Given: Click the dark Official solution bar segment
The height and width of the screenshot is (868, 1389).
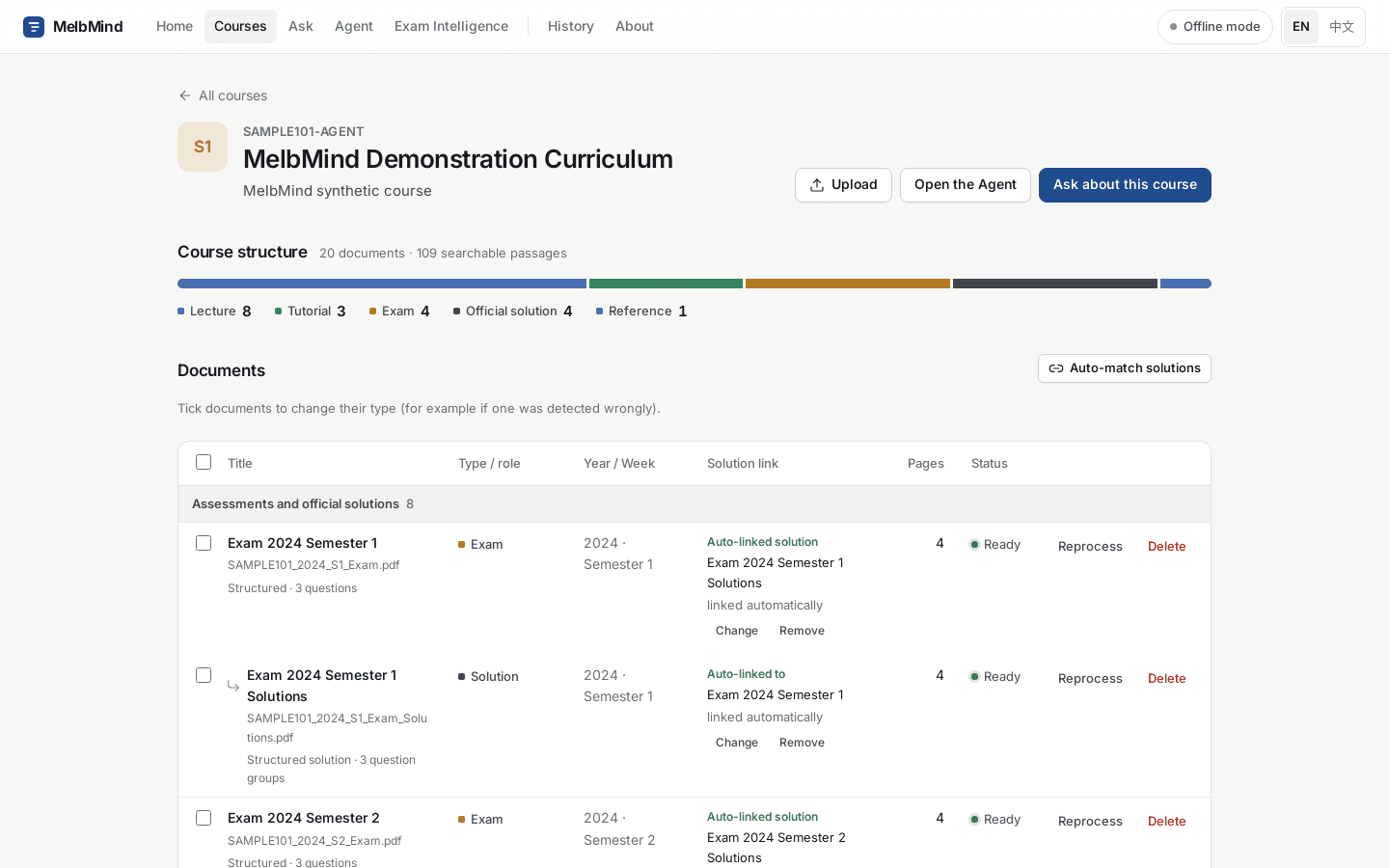Looking at the screenshot, I should [1055, 284].
